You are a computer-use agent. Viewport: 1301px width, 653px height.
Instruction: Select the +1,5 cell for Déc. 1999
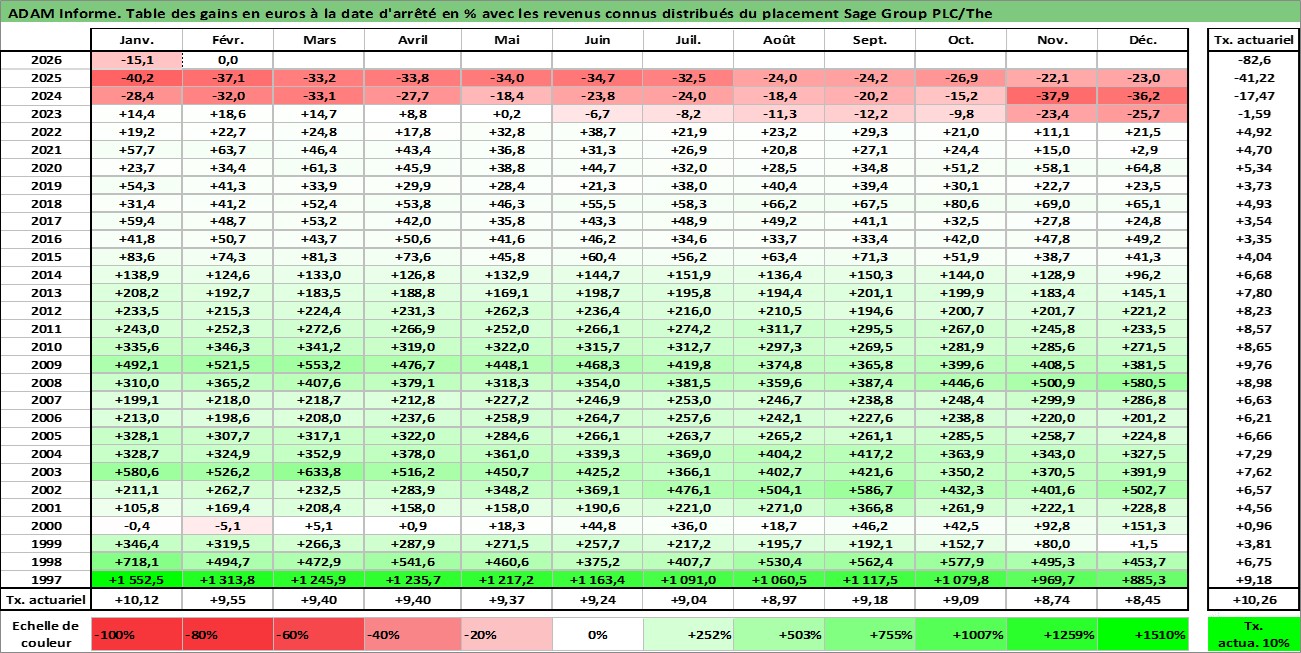point(1142,543)
